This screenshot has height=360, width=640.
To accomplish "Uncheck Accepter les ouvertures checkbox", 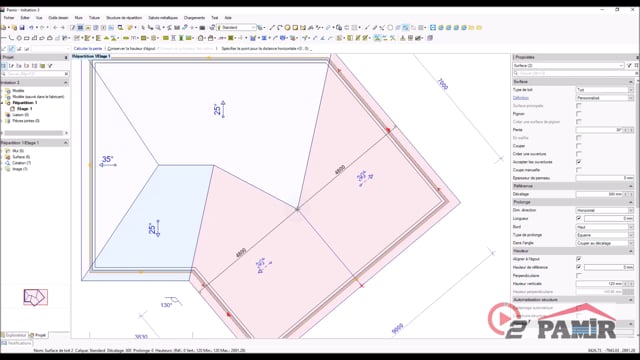I will coord(578,162).
